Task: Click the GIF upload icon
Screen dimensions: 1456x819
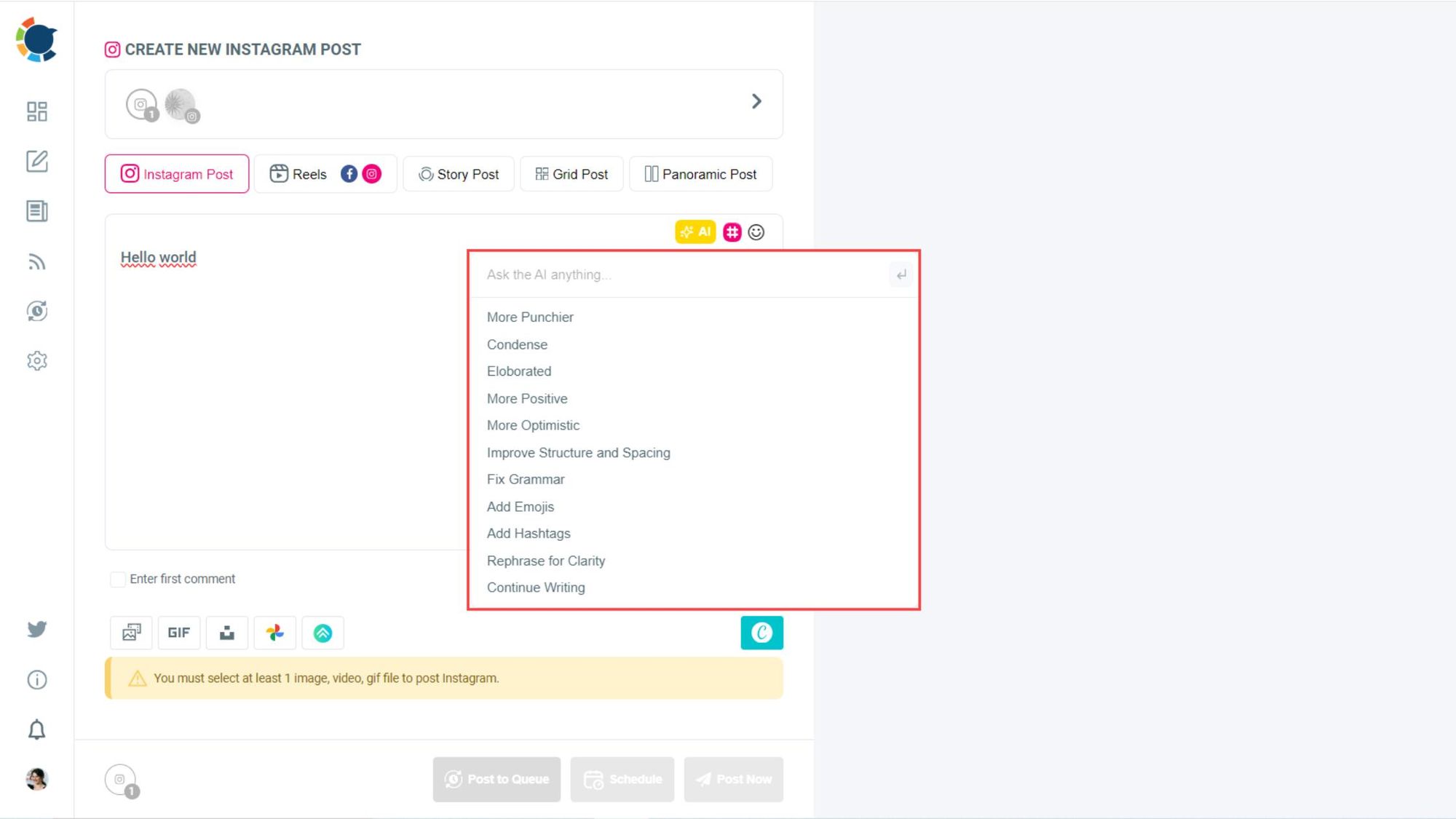Action: (178, 633)
